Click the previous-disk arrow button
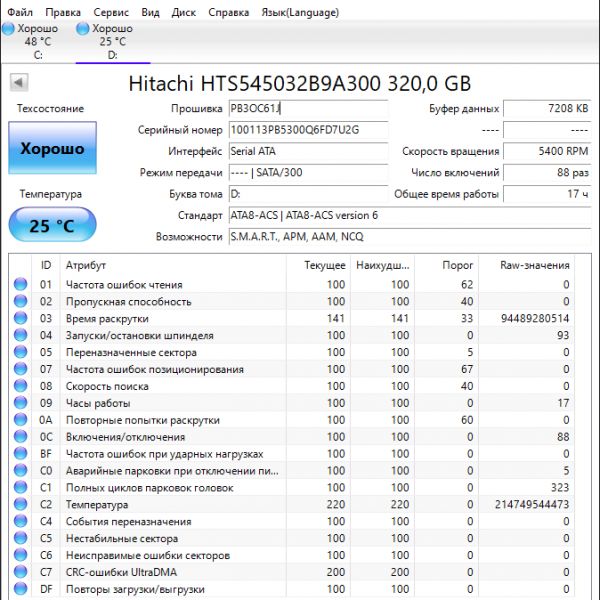 pyautogui.click(x=19, y=83)
